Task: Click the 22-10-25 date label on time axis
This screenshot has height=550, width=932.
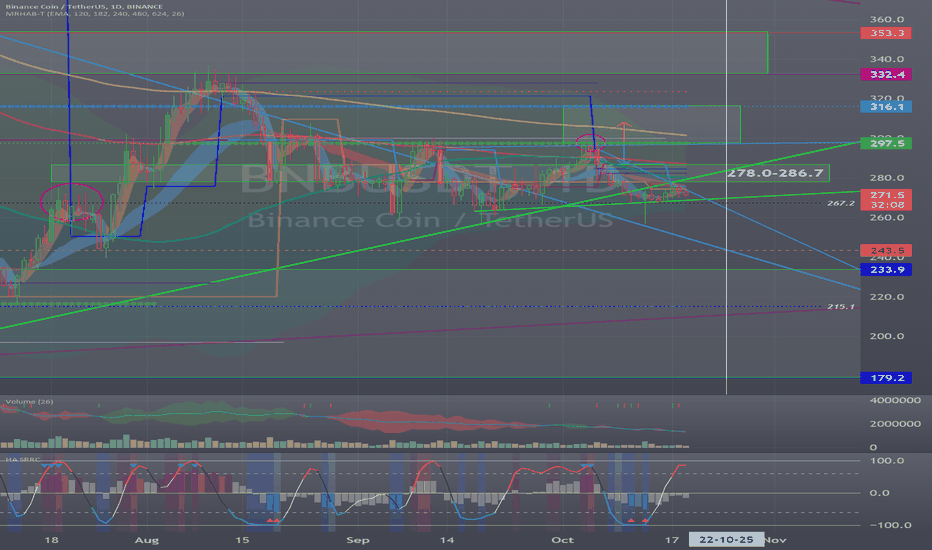Action: click(x=726, y=540)
